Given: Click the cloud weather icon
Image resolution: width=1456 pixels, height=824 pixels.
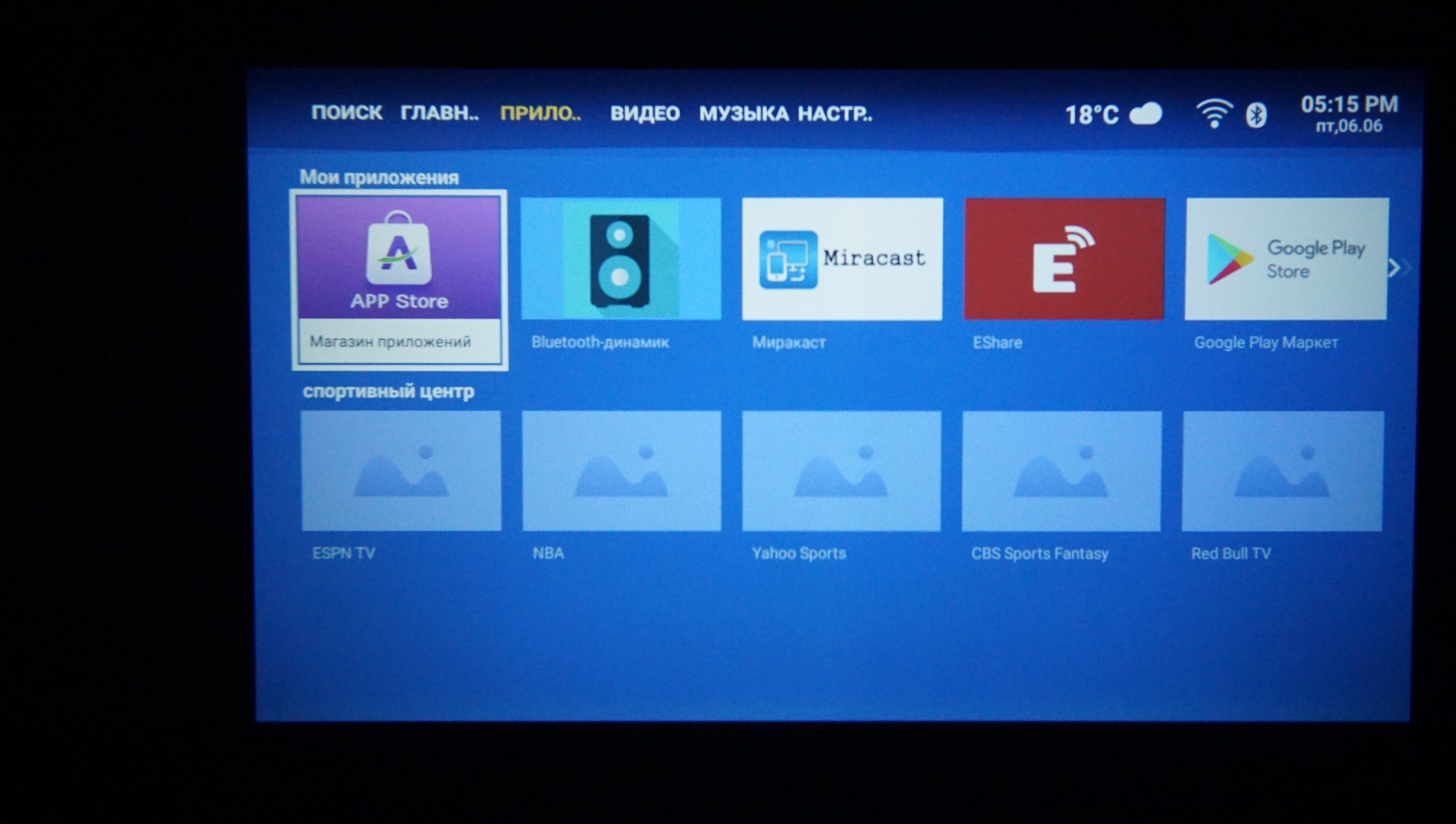Looking at the screenshot, I should pyautogui.click(x=1145, y=114).
